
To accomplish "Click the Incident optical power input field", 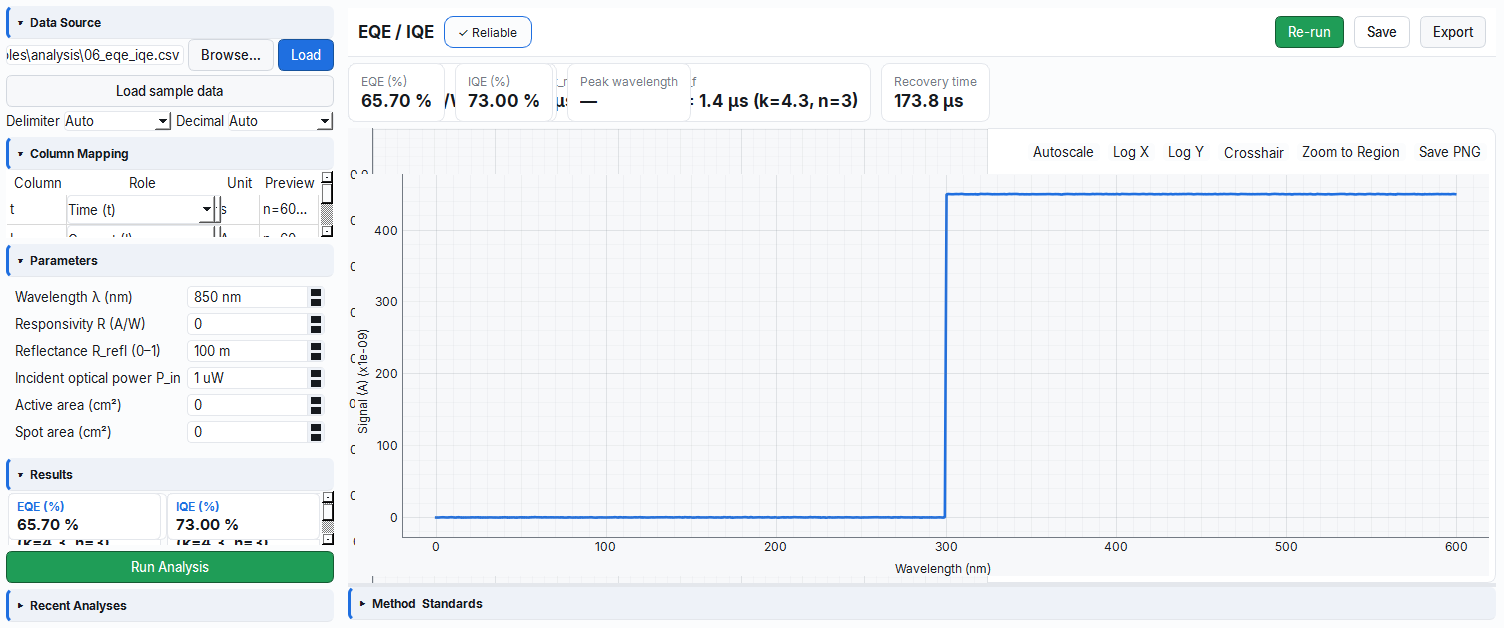I will 247,378.
